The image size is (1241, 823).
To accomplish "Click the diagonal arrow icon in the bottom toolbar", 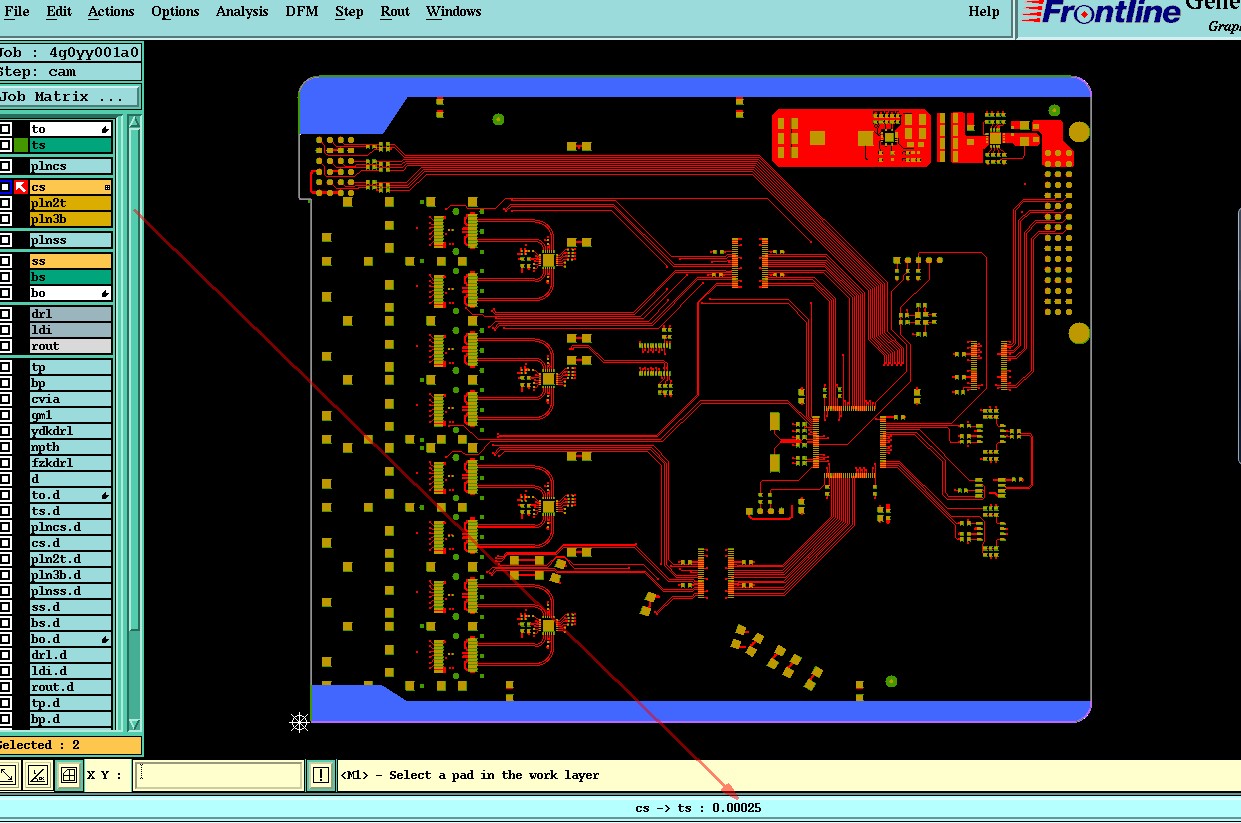I will (8, 774).
